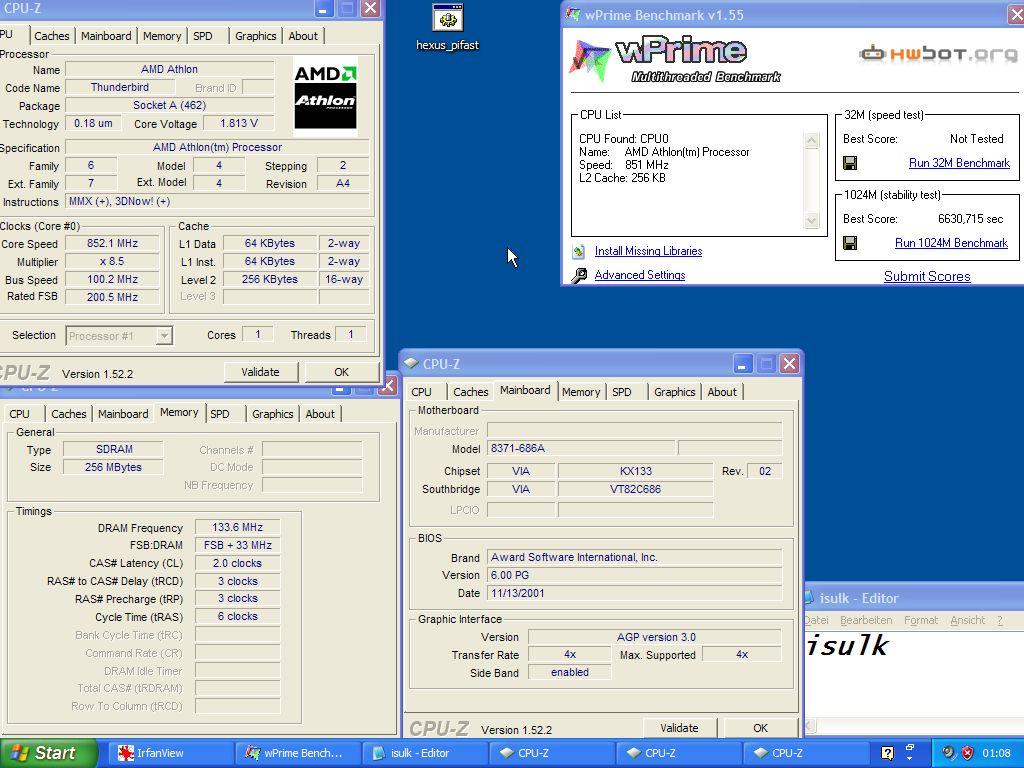
Task: Click Submit Scores link
Action: (x=927, y=276)
